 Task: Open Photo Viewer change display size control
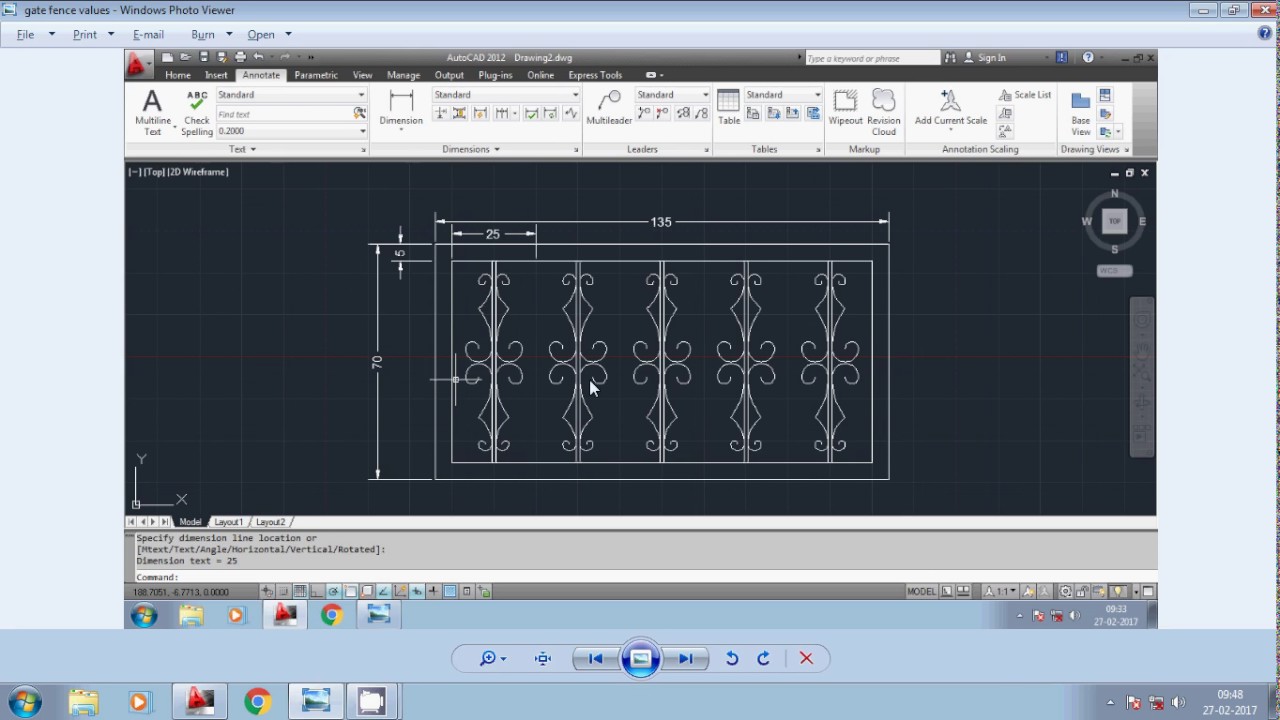click(x=492, y=658)
